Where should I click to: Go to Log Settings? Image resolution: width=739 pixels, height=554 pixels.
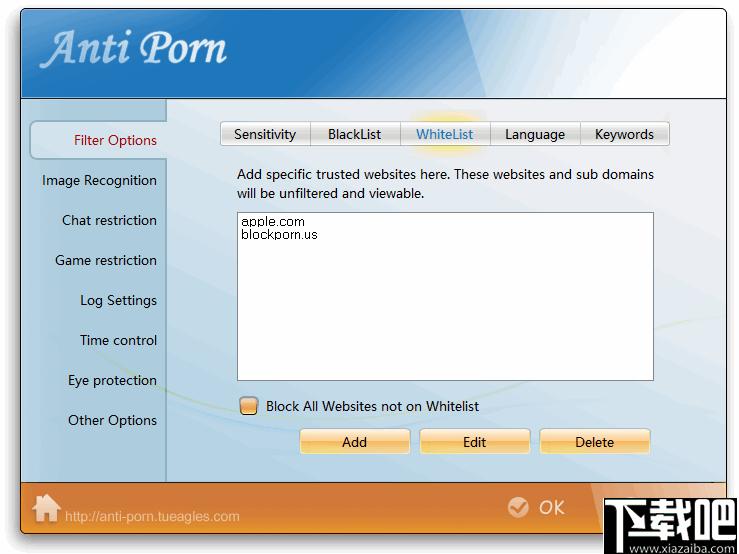118,300
